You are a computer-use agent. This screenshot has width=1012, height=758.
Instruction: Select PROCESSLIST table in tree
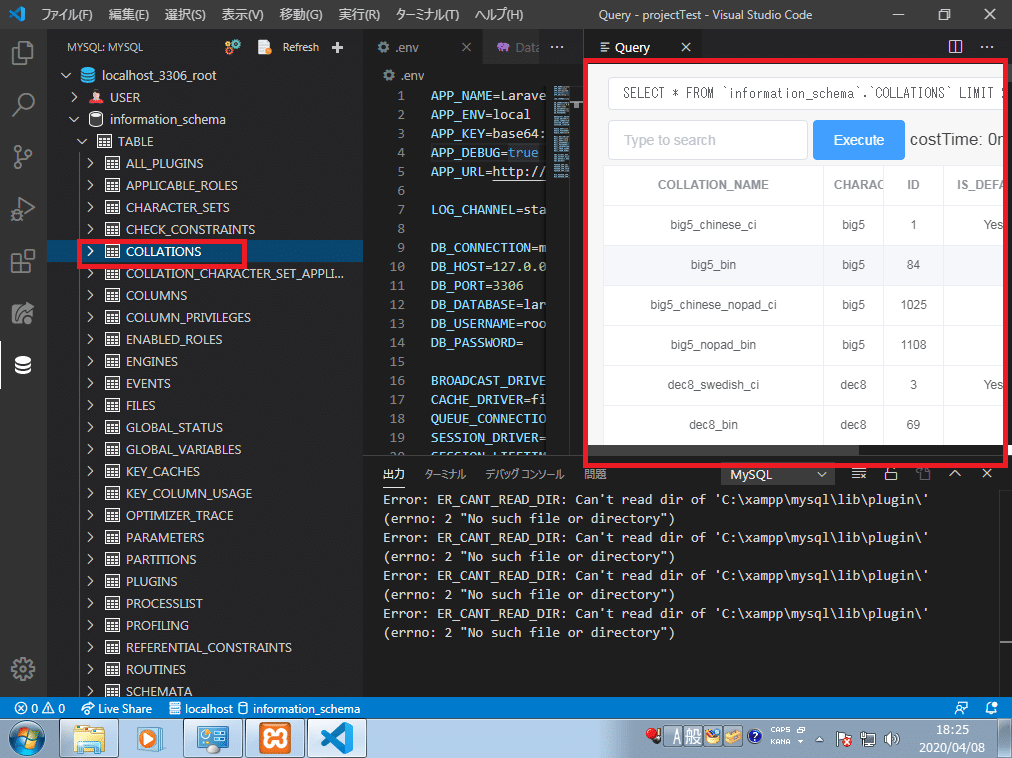(164, 603)
